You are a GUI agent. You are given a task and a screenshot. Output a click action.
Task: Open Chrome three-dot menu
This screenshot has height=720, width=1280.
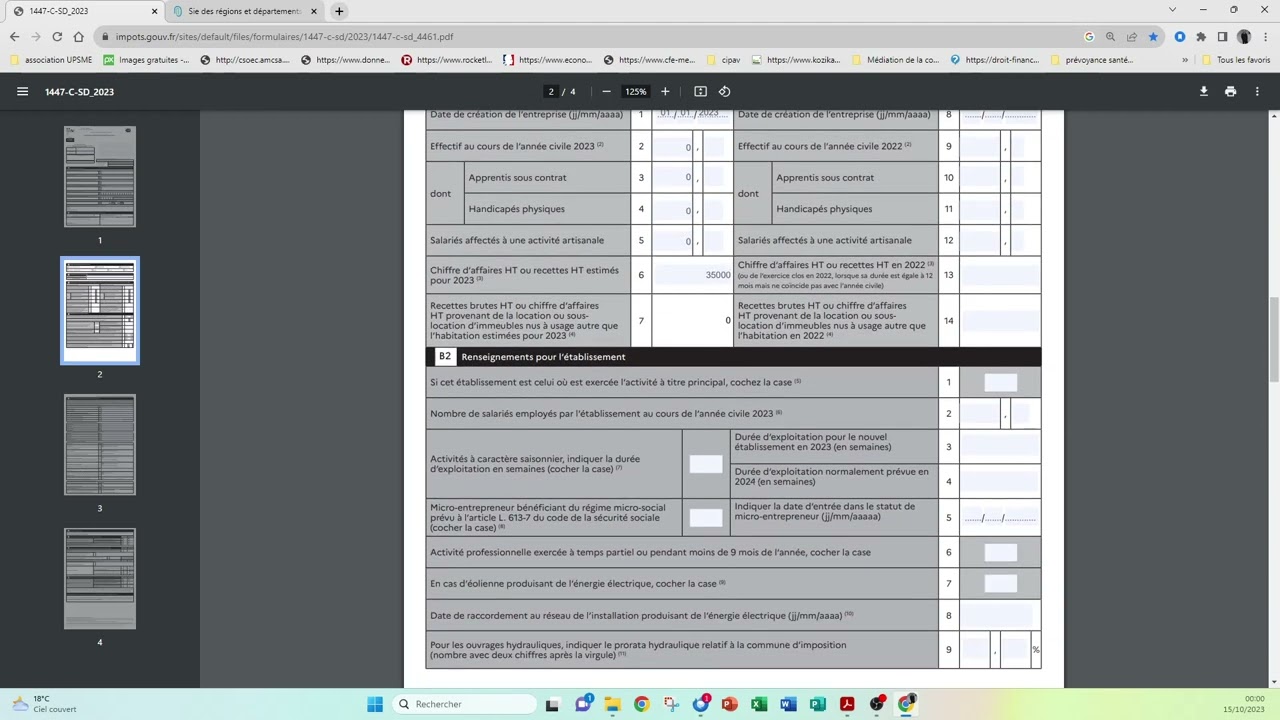(1264, 36)
